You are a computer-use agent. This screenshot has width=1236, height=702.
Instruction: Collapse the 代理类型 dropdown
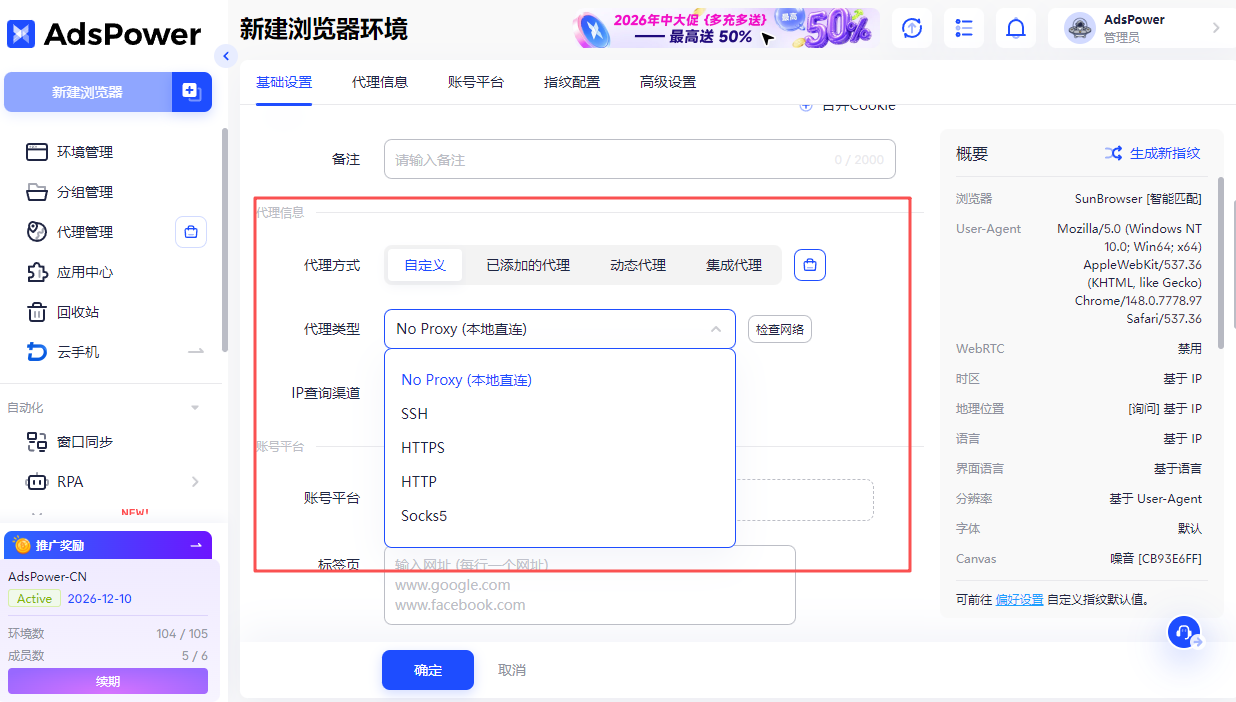716,329
